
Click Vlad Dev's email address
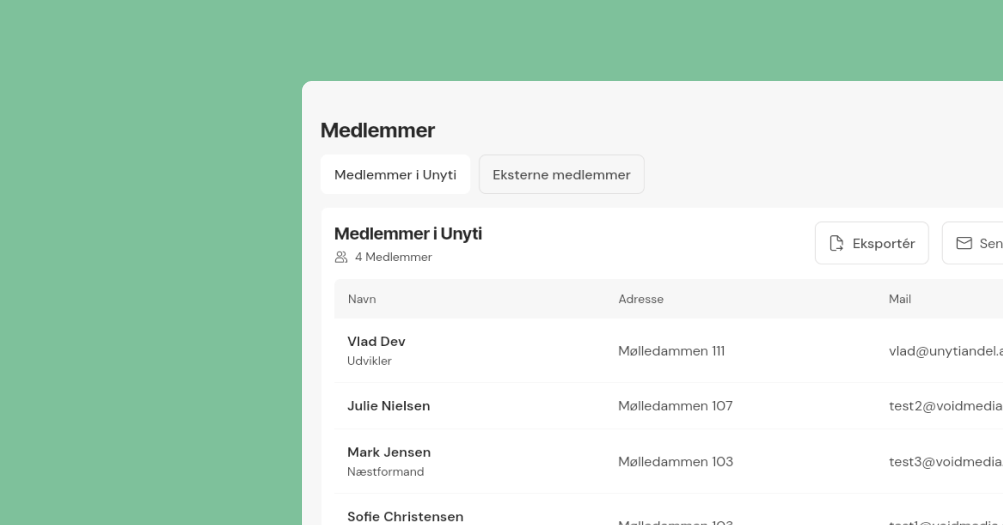pos(945,351)
